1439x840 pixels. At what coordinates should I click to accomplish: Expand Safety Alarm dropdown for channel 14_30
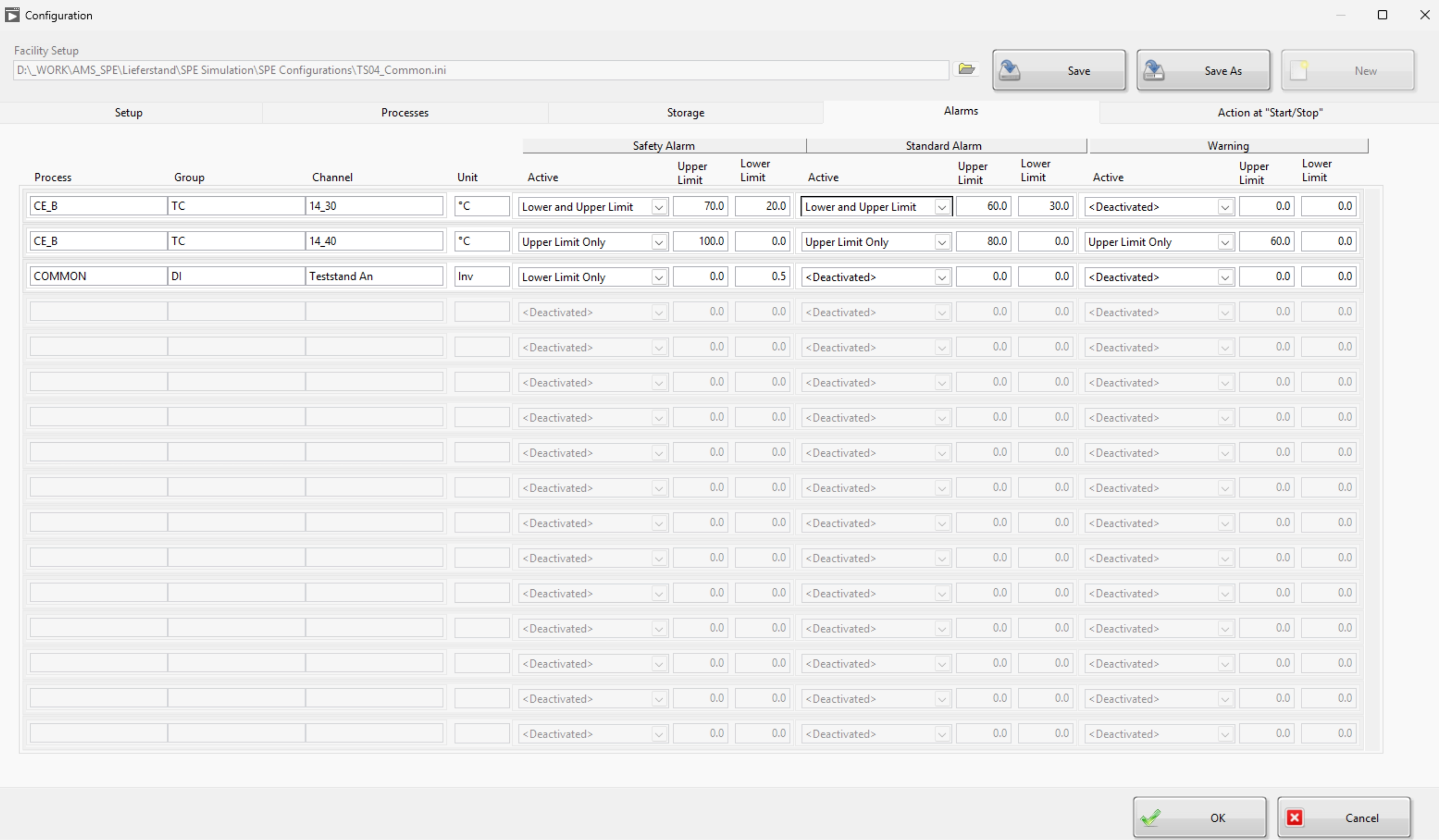[658, 206]
